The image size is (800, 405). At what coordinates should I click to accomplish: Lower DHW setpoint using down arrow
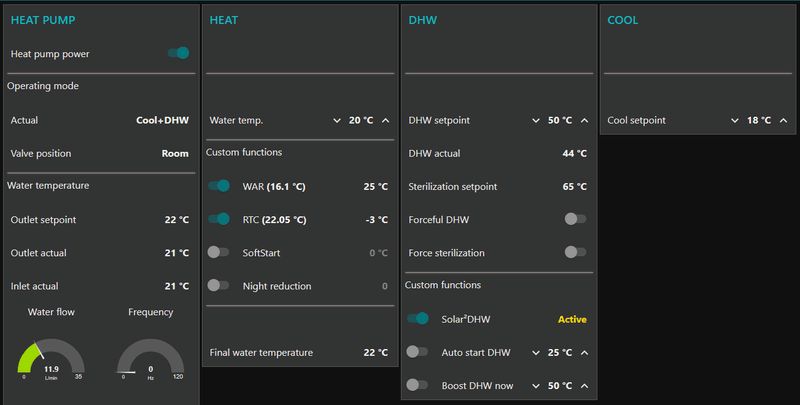(535, 121)
